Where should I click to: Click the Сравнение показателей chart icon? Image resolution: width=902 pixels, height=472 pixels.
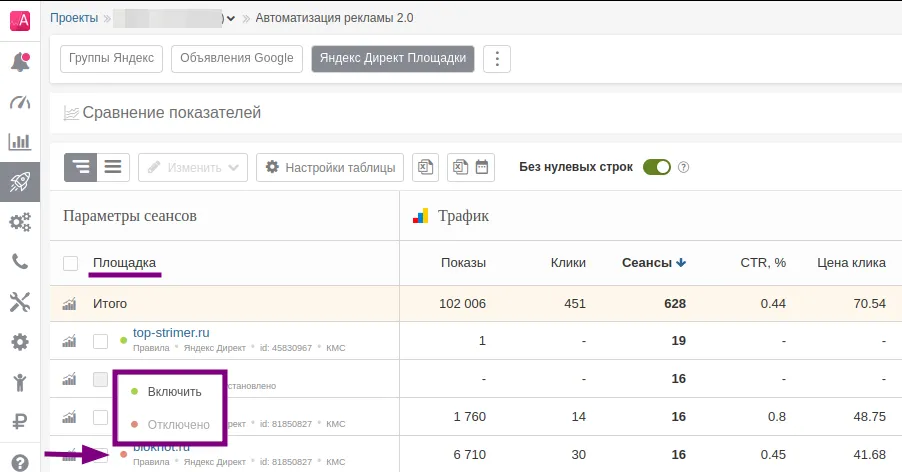(71, 113)
